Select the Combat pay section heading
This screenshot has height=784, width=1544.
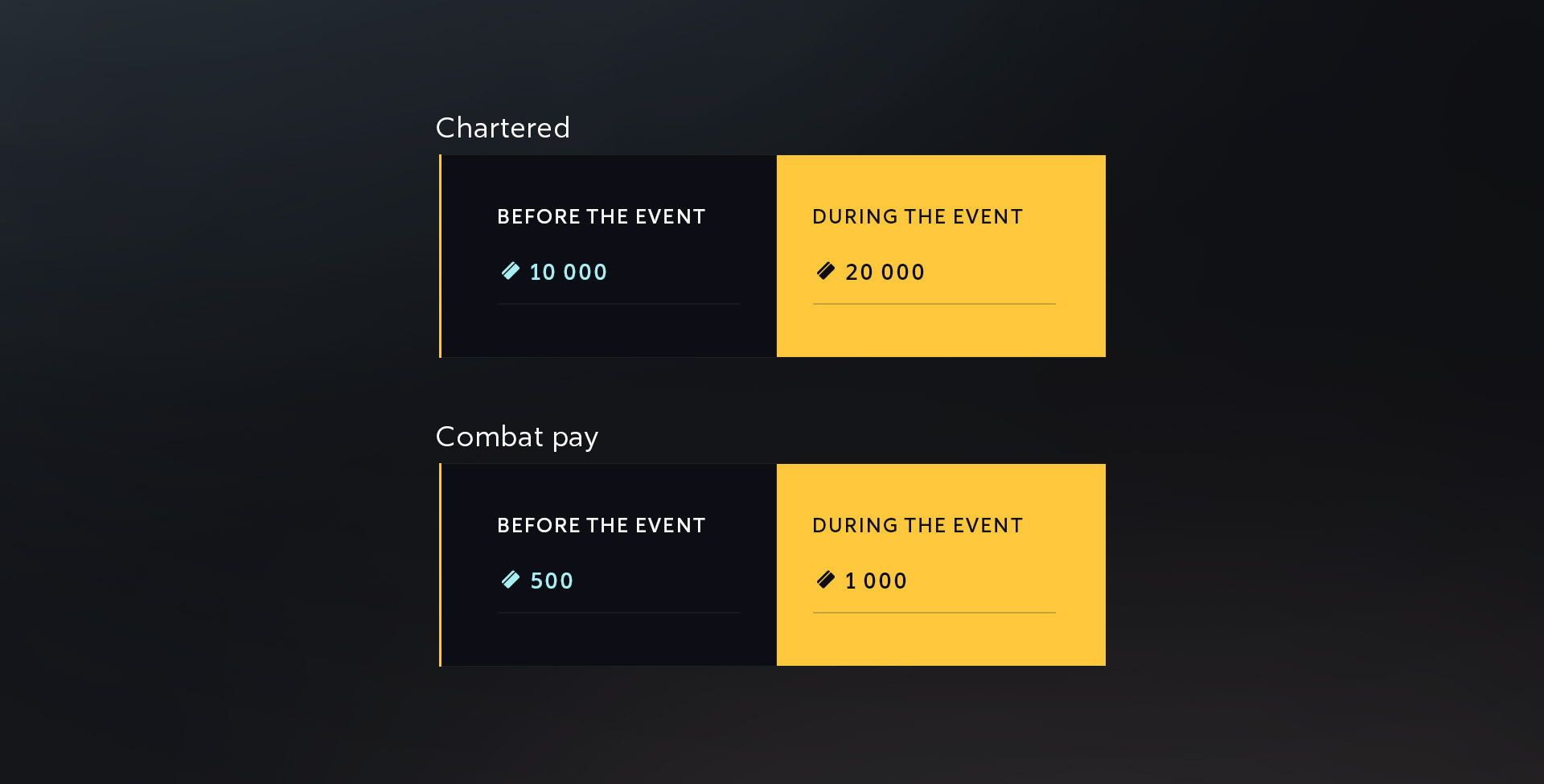click(x=516, y=437)
